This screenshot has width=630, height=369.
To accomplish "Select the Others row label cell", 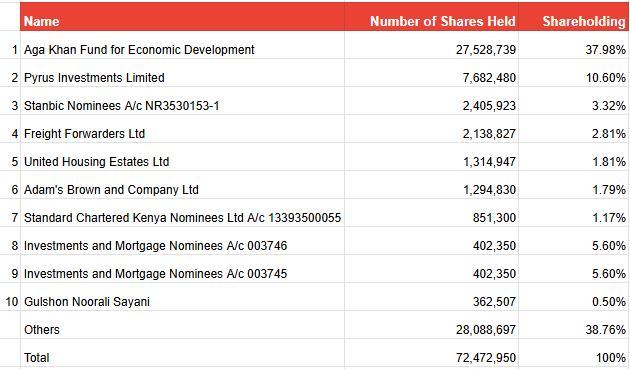I will point(182,325).
